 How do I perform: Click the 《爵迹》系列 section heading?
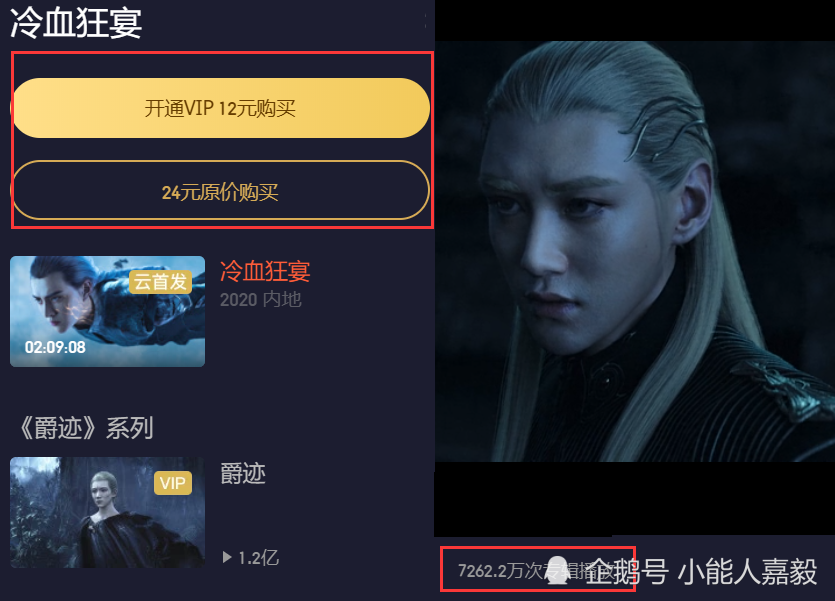[x=86, y=428]
